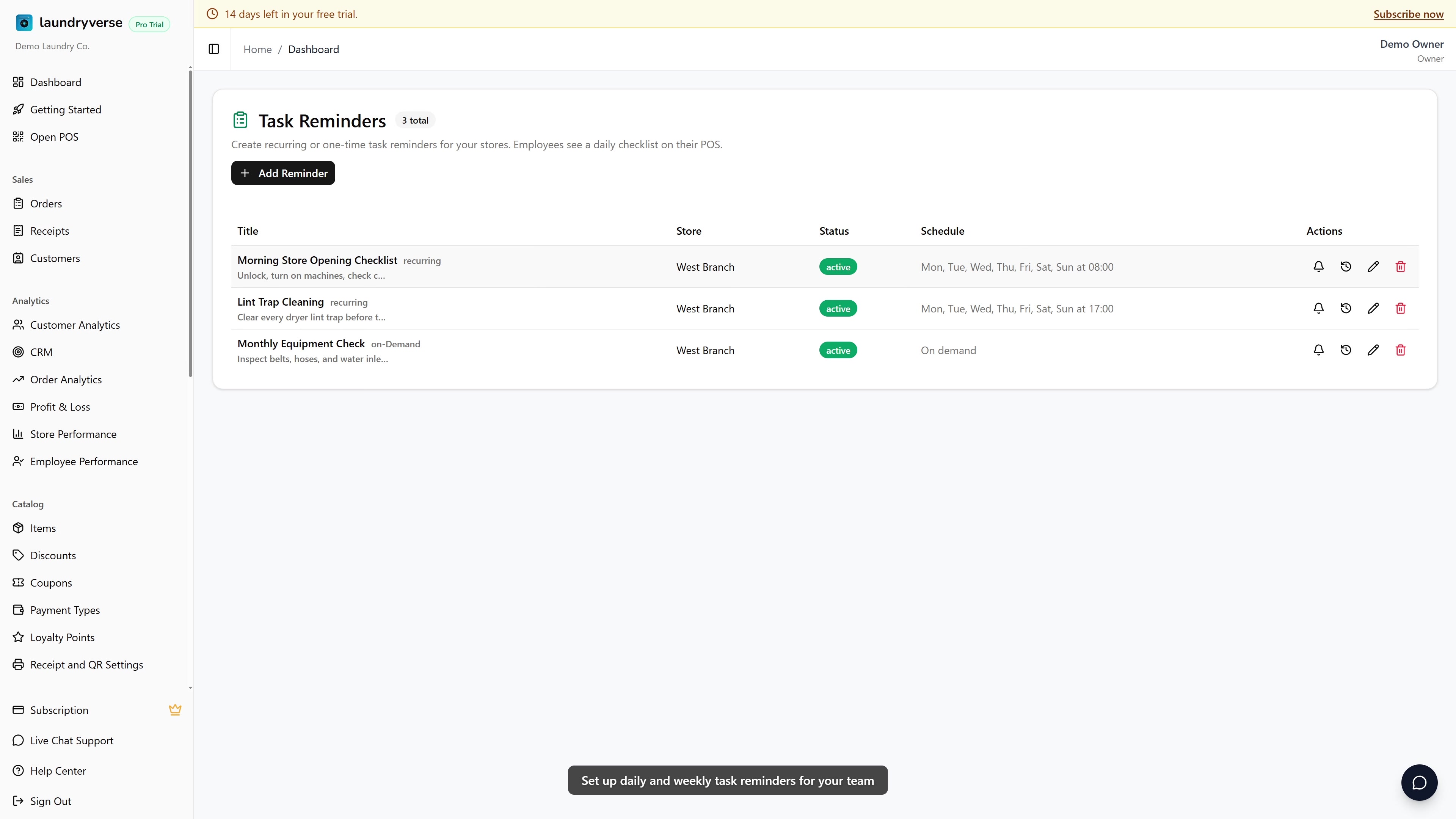The image size is (1456, 819).
Task: Click the Morning Store Opening Checklist title
Action: tap(317, 260)
